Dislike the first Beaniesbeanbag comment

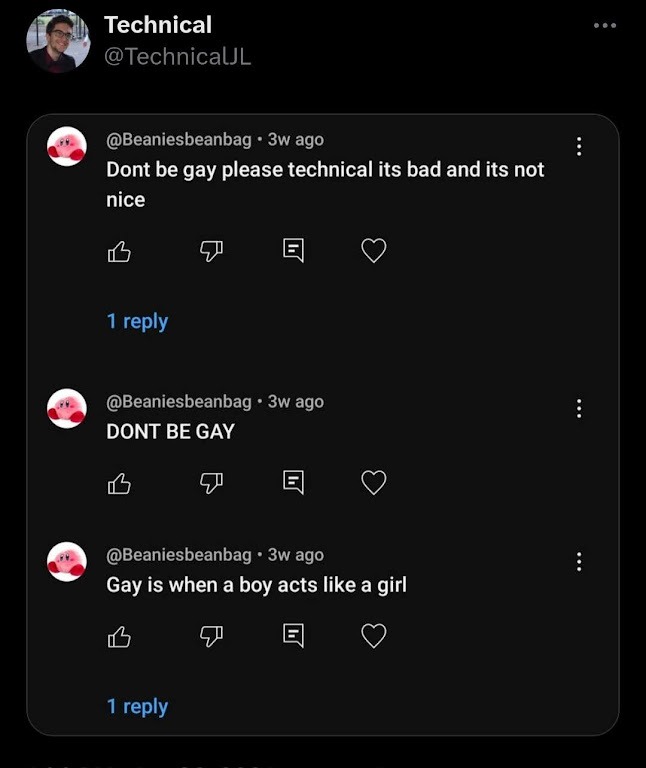pyautogui.click(x=210, y=251)
